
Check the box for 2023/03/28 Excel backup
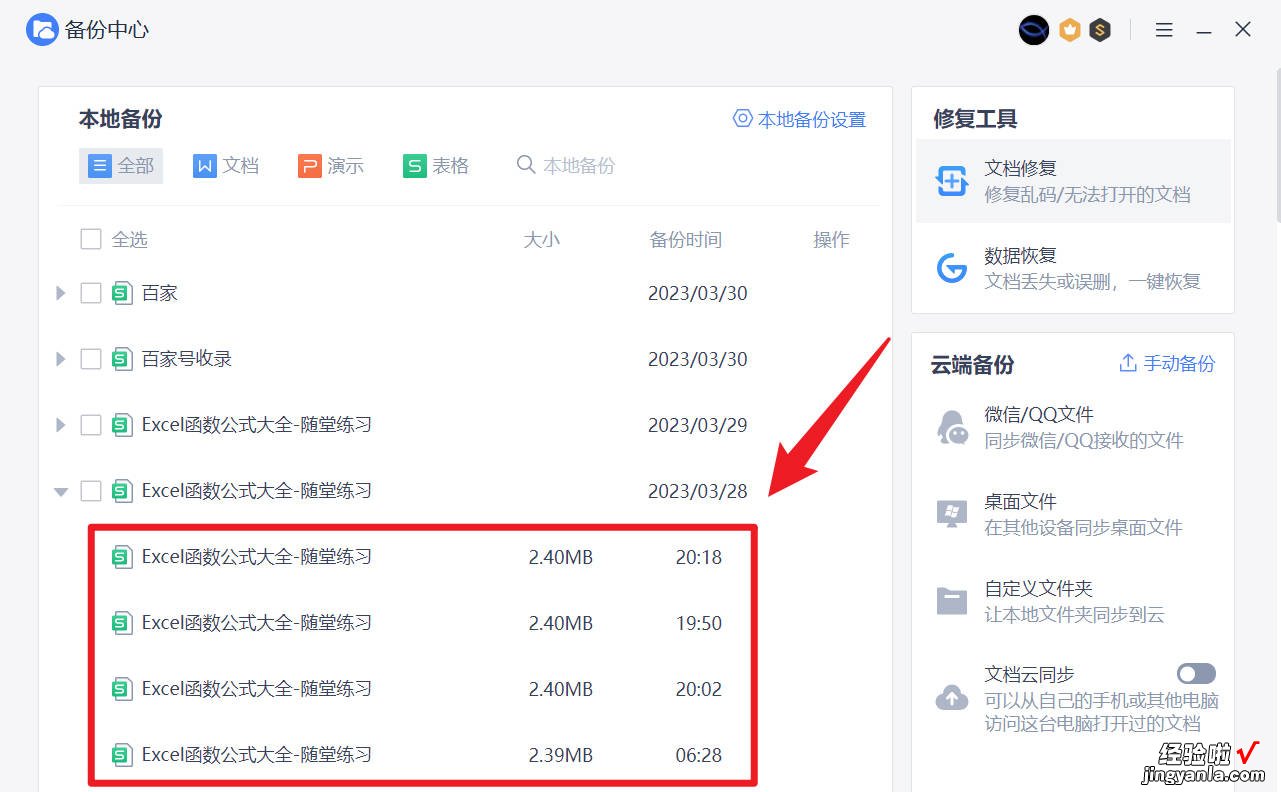[x=91, y=491]
